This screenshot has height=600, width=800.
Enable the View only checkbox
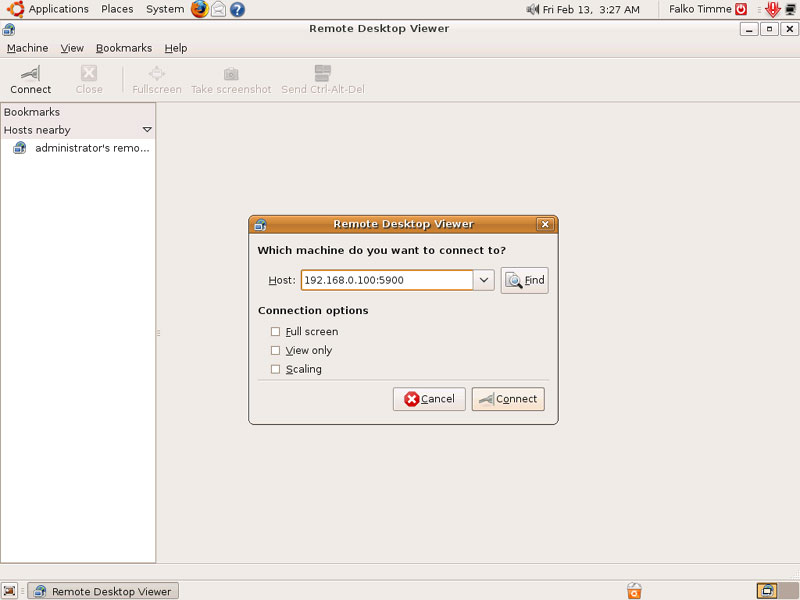point(276,351)
